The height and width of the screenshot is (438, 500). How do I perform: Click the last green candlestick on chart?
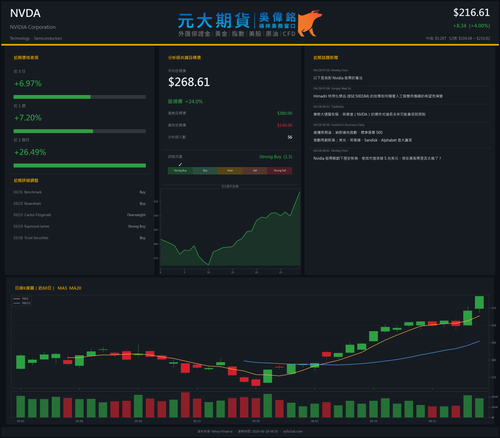click(479, 303)
